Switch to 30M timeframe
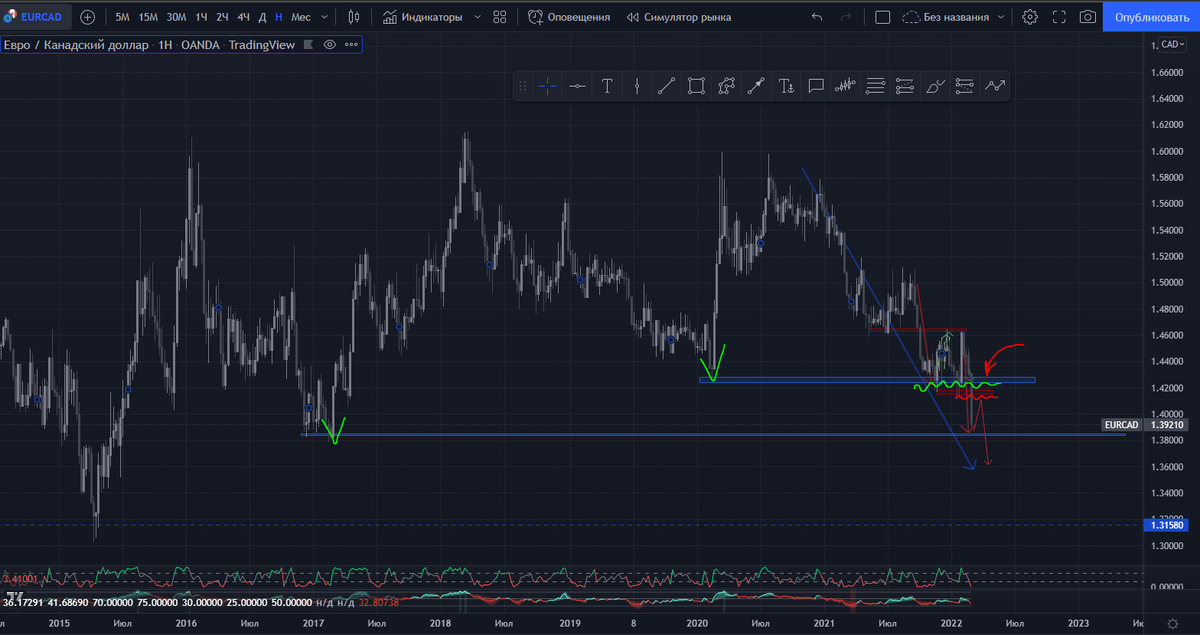The height and width of the screenshot is (635, 1200). point(176,17)
